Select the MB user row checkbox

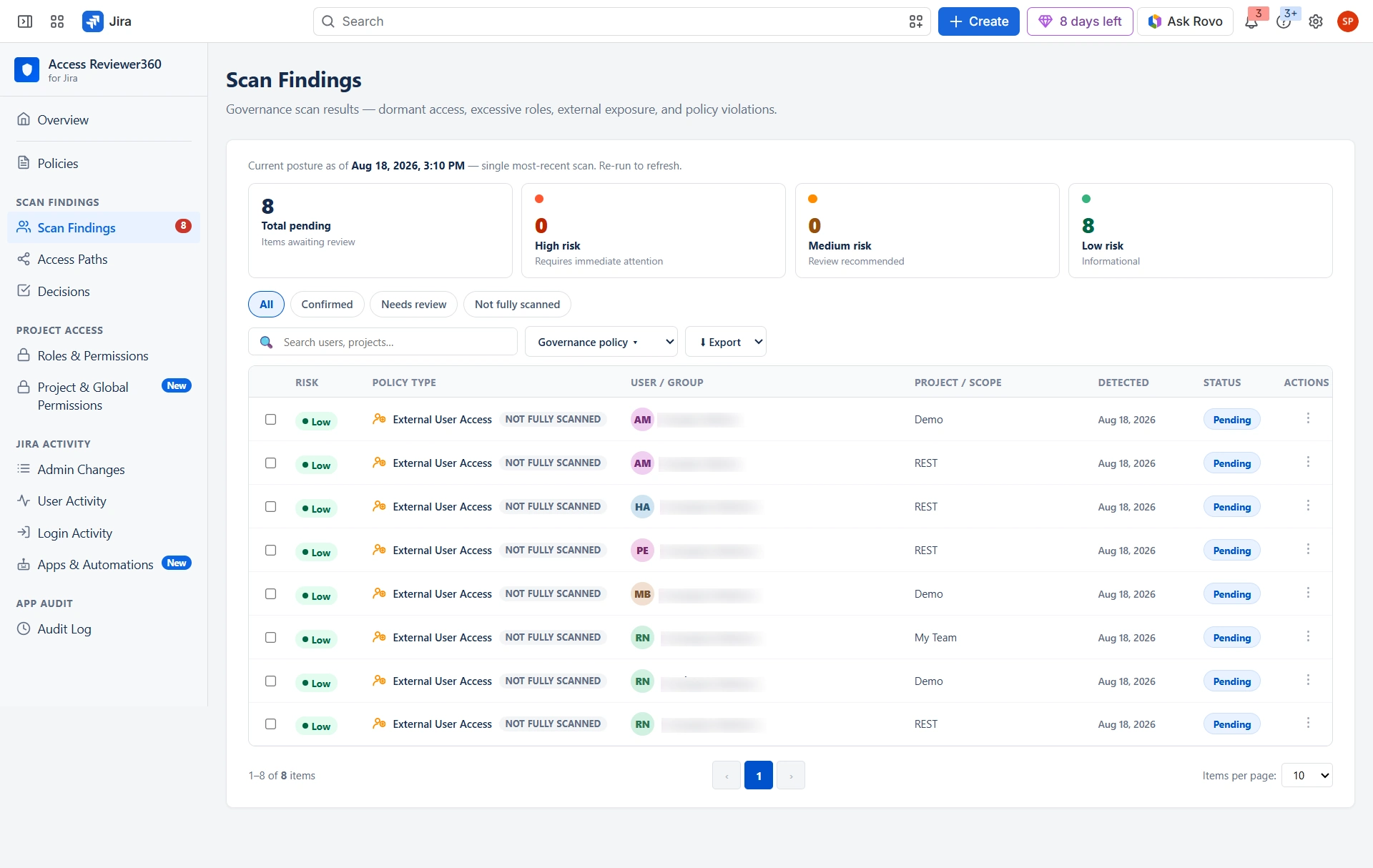point(270,594)
